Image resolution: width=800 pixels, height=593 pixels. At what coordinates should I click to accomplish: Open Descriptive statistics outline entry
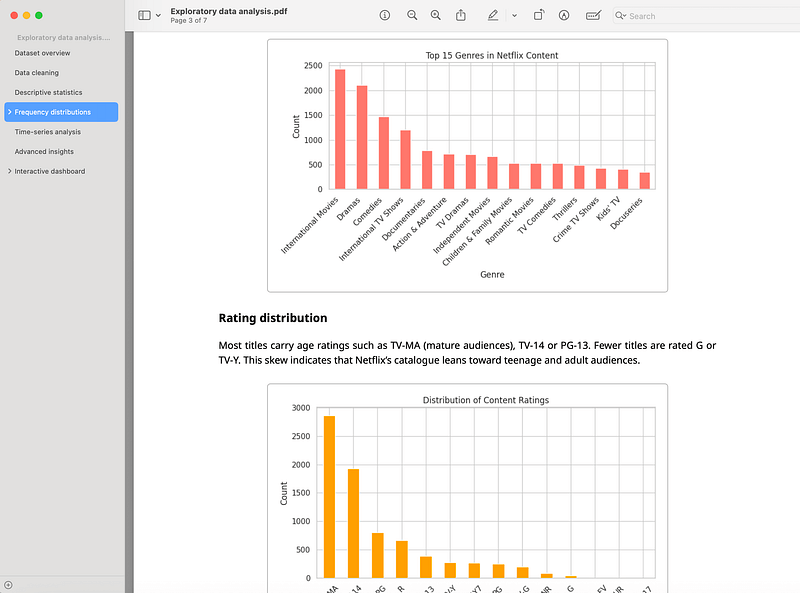pyautogui.click(x=48, y=92)
